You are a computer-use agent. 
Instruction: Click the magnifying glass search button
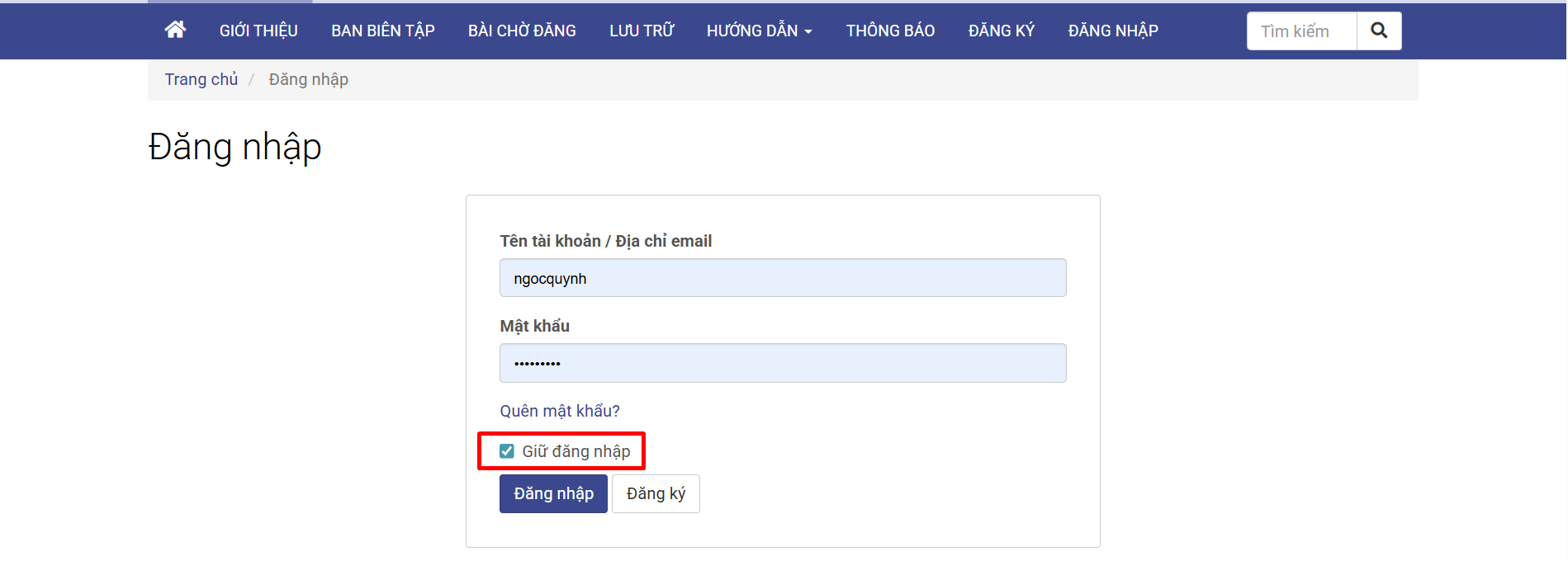click(1378, 31)
